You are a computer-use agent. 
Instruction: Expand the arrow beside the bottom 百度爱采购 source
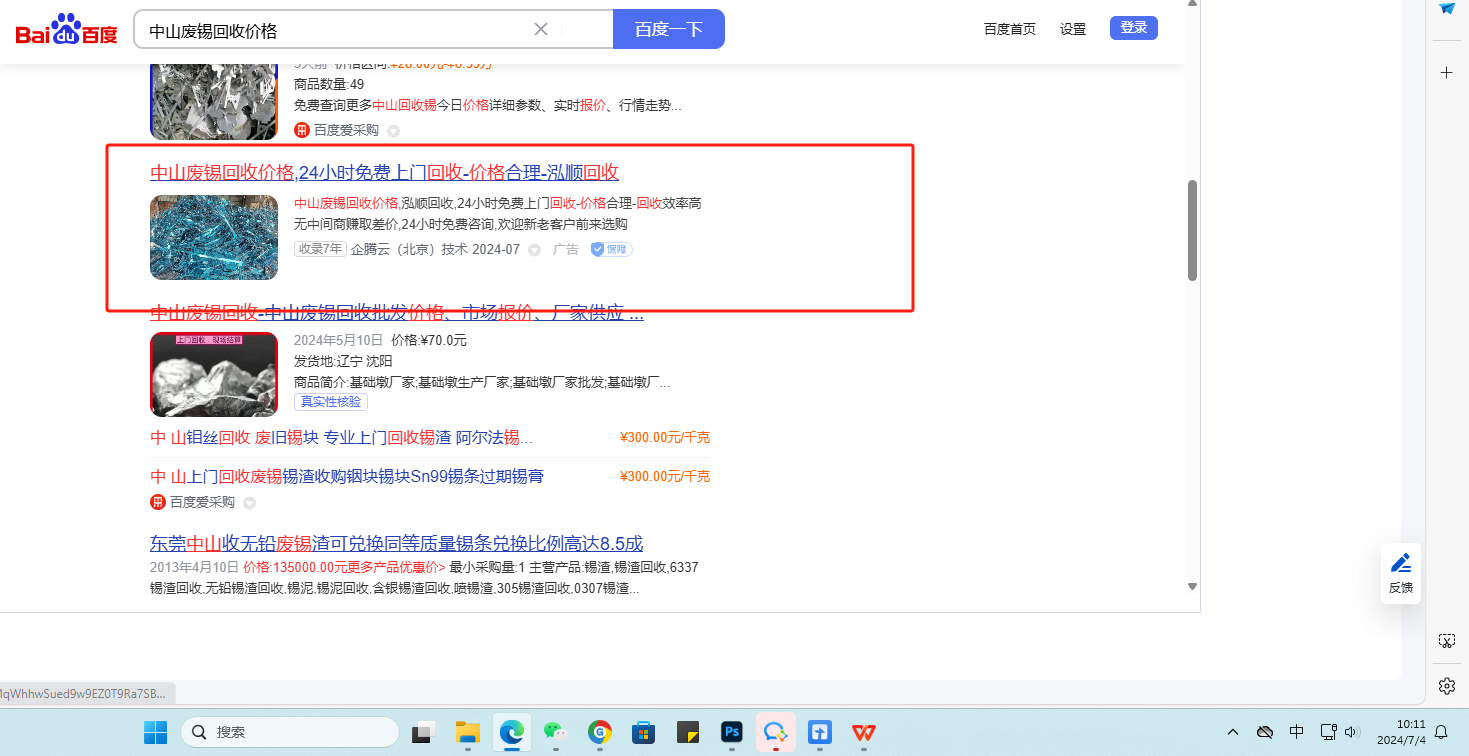click(250, 503)
